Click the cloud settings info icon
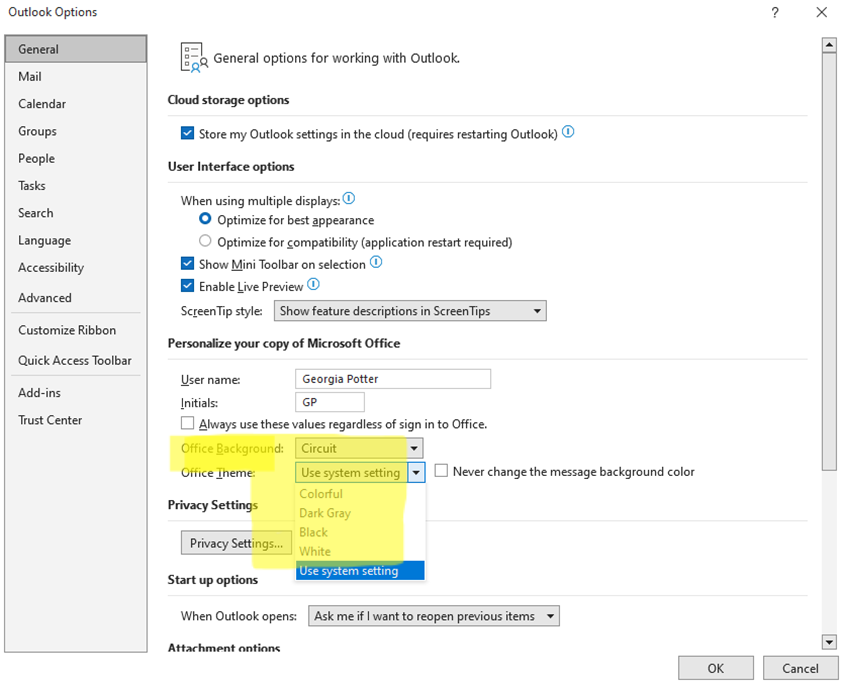Image resolution: width=843 pixels, height=686 pixels. point(568,132)
